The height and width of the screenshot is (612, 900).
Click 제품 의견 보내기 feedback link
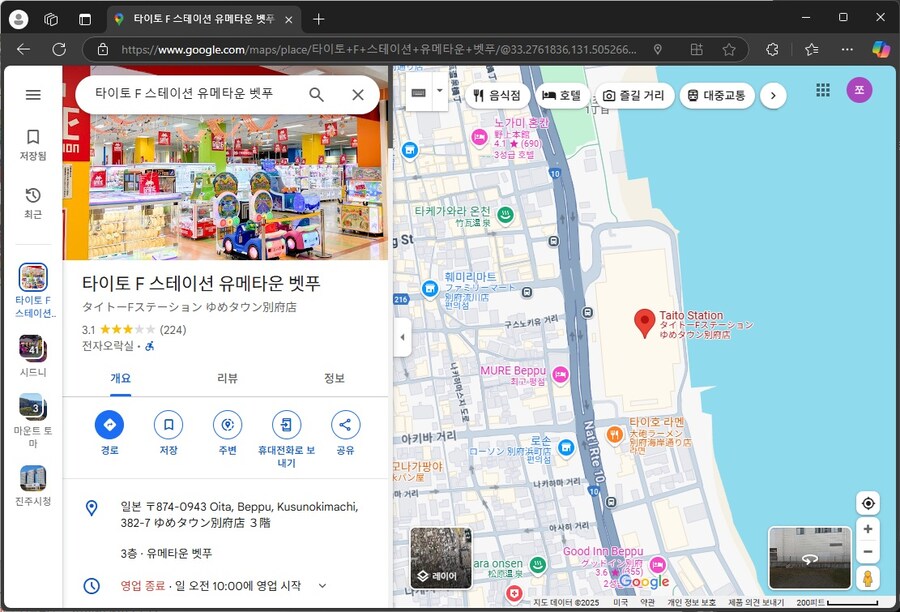[756, 602]
